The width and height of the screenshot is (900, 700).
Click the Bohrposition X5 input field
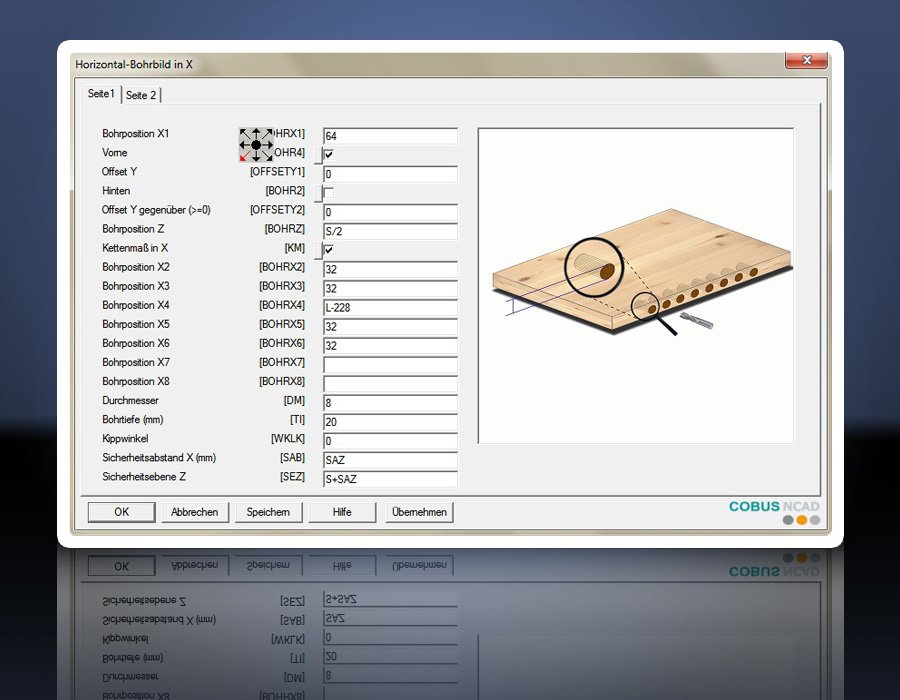pos(390,326)
